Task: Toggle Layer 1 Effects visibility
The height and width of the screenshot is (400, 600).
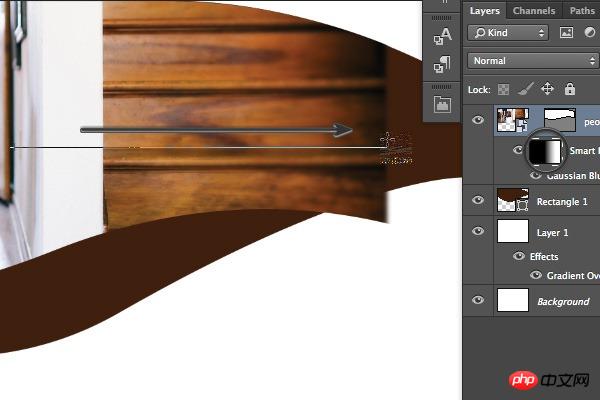Action: pos(518,256)
